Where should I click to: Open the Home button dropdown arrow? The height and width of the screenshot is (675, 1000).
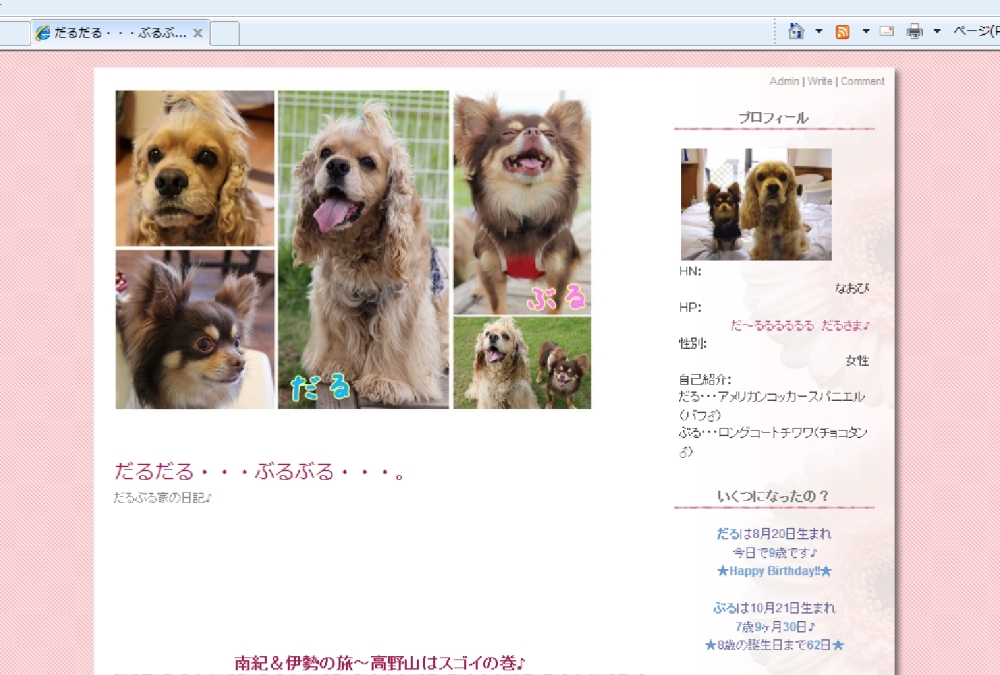(x=819, y=31)
